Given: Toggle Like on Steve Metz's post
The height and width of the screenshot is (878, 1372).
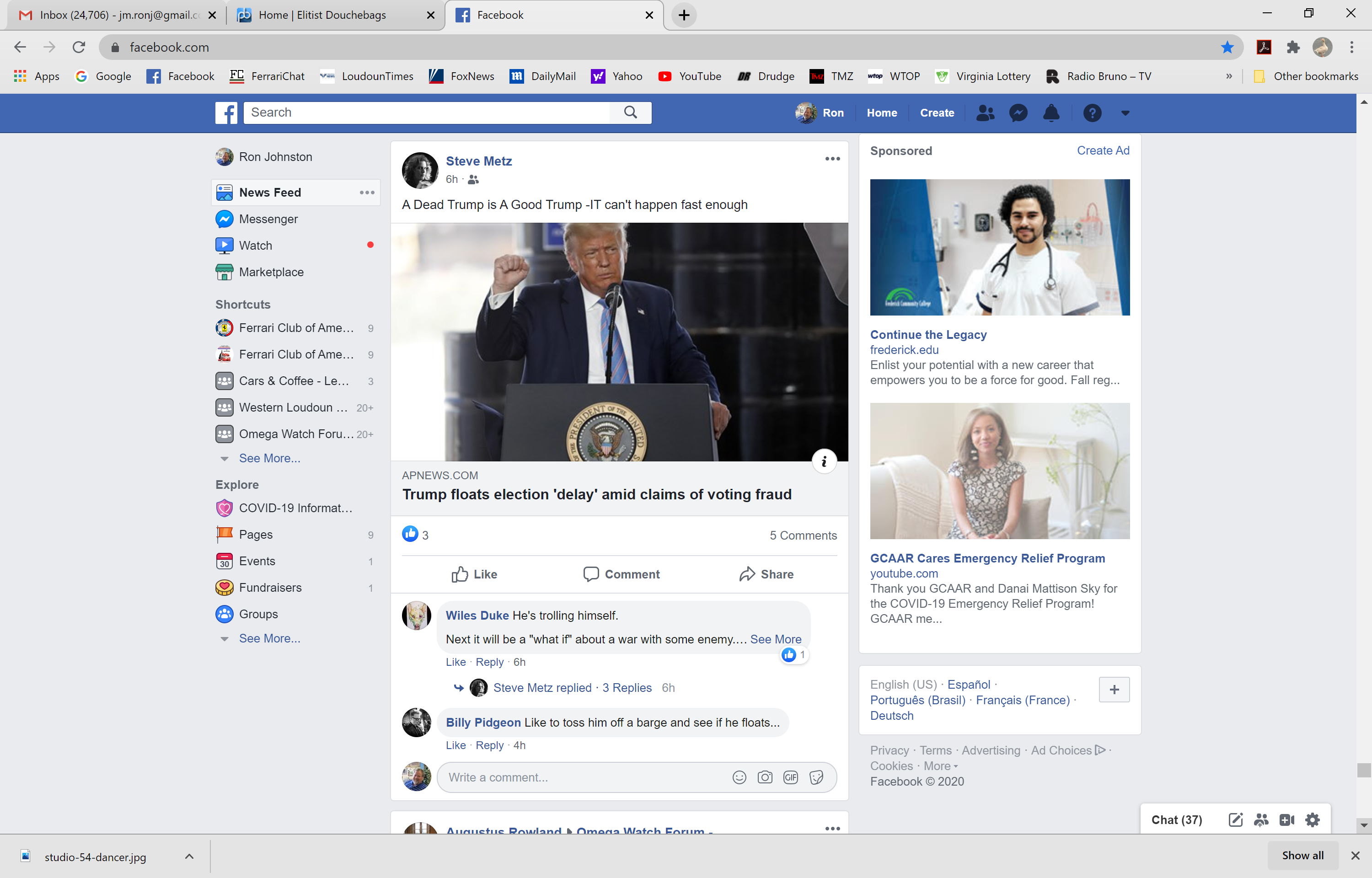Looking at the screenshot, I should pyautogui.click(x=474, y=574).
